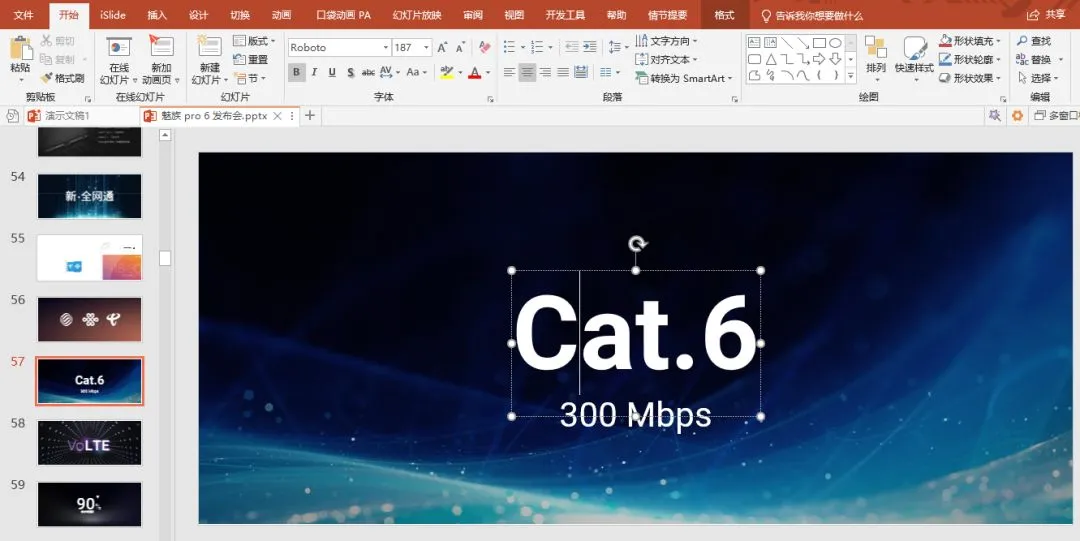The image size is (1080, 541).
Task: Click the orange gear settings icon
Action: point(1017,116)
